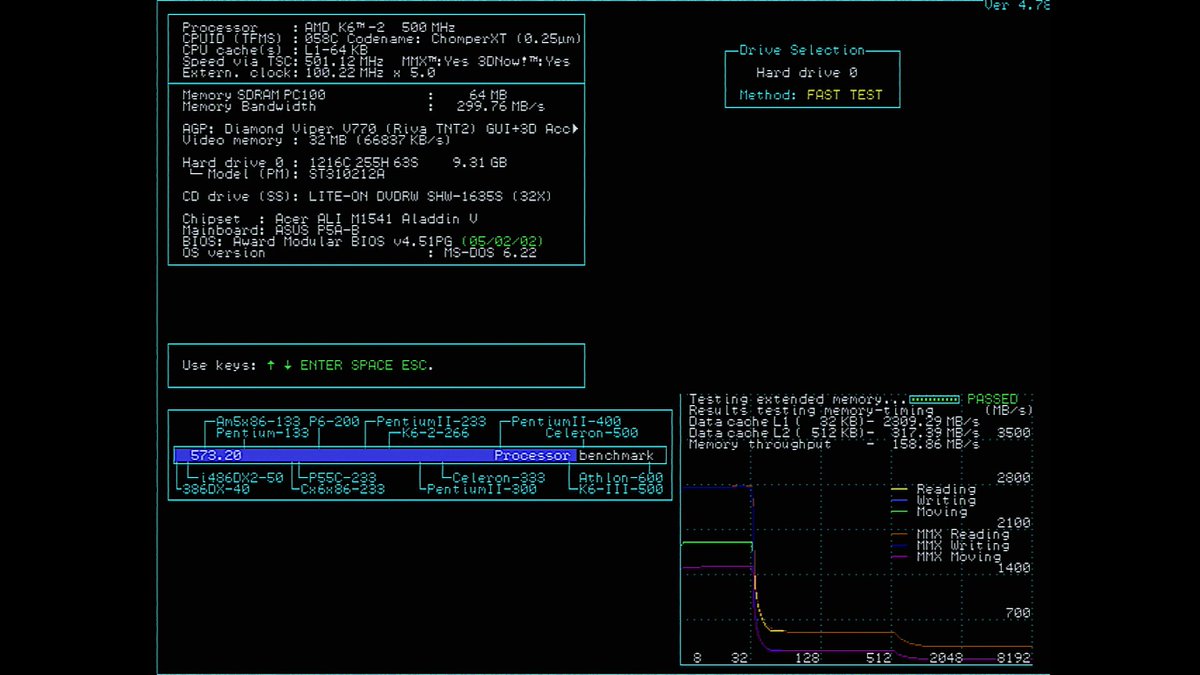Click the 8192 x-axis label on graph
Viewport: 1200px width, 675px height.
tap(1013, 658)
